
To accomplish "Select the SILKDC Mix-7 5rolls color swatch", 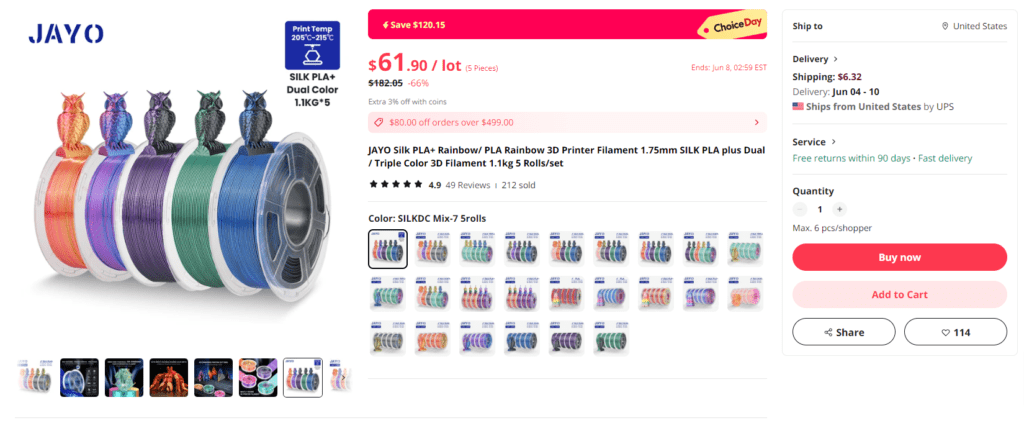I will pos(388,249).
